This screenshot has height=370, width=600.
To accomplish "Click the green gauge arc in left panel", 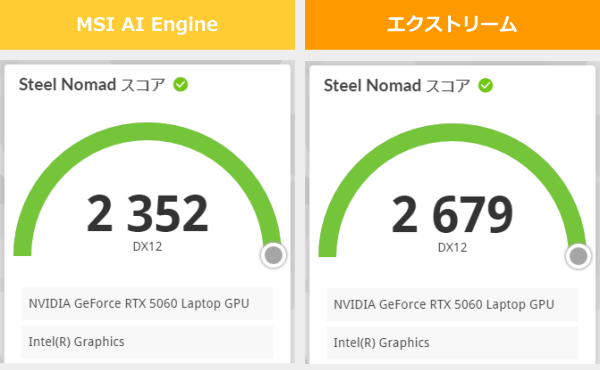I will [x=147, y=132].
